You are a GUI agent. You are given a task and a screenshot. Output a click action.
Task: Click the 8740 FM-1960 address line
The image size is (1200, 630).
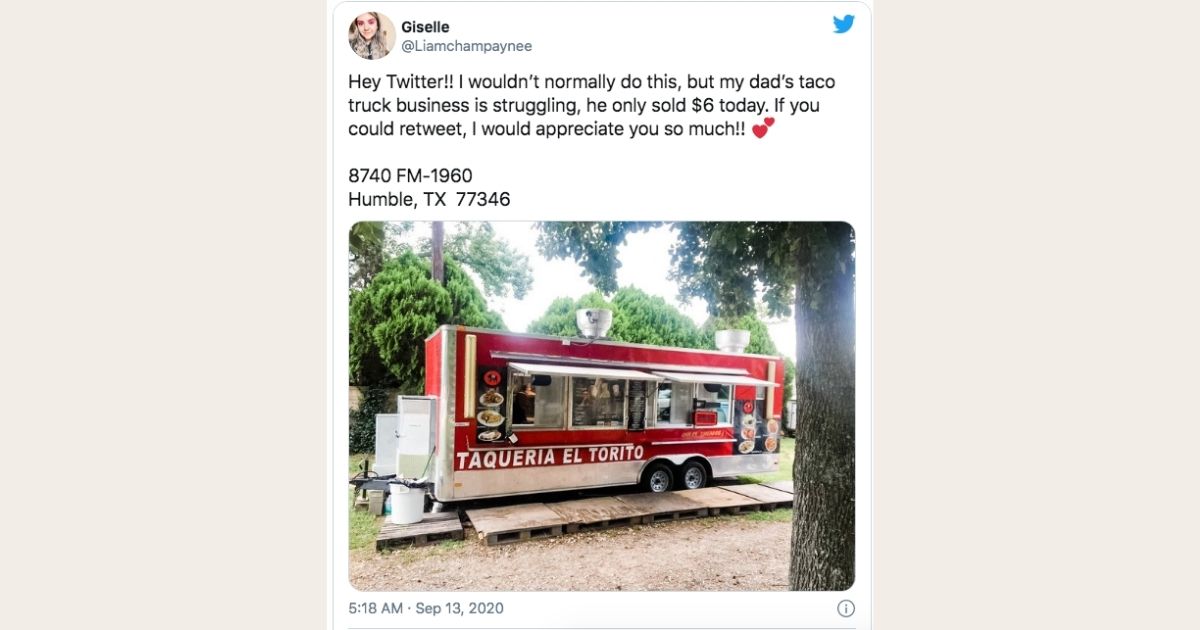tap(410, 176)
